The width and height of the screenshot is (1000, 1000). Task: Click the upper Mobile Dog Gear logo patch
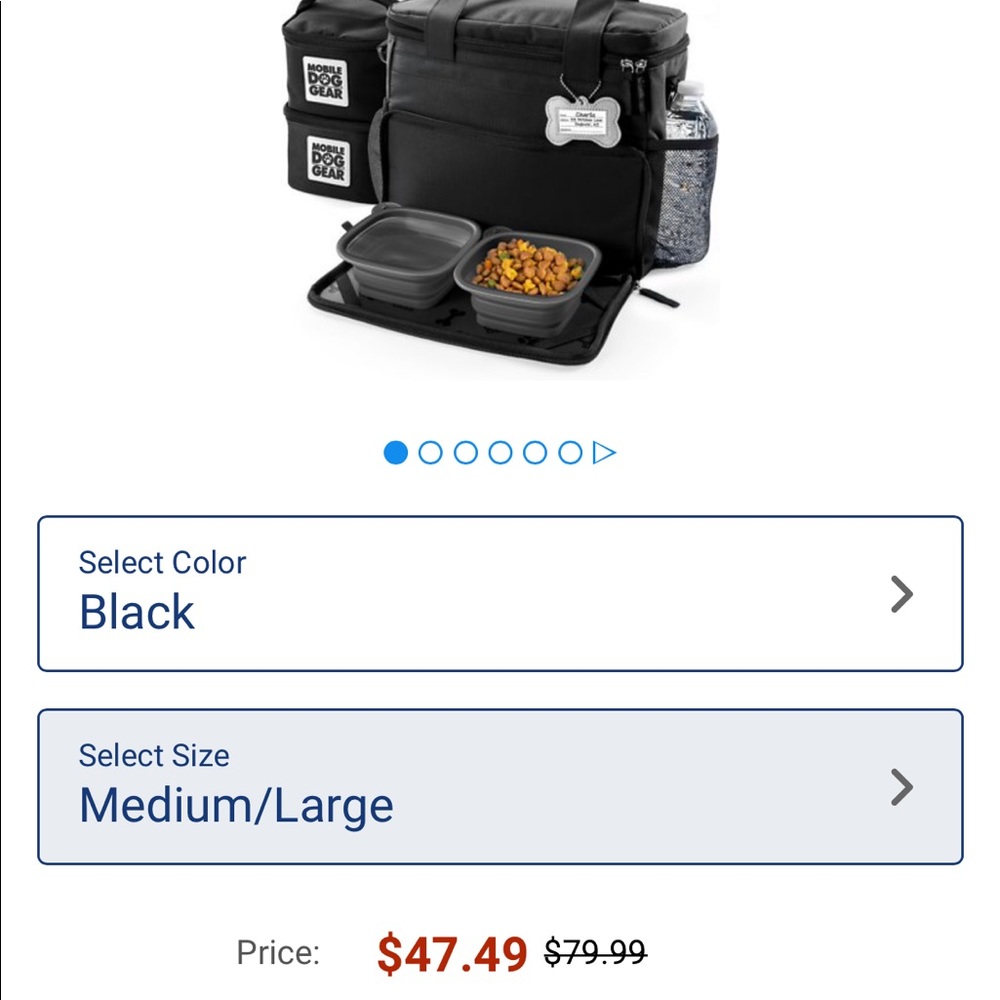(x=326, y=82)
